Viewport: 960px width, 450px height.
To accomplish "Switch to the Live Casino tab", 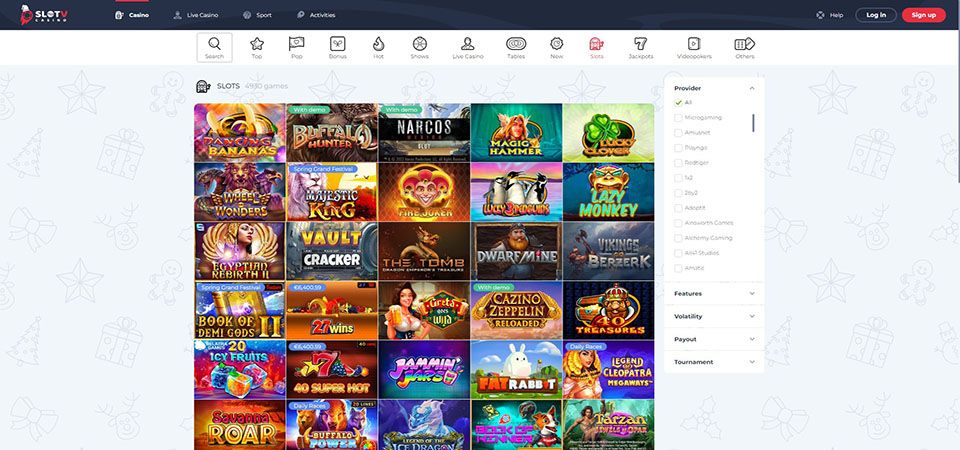I will pos(195,15).
